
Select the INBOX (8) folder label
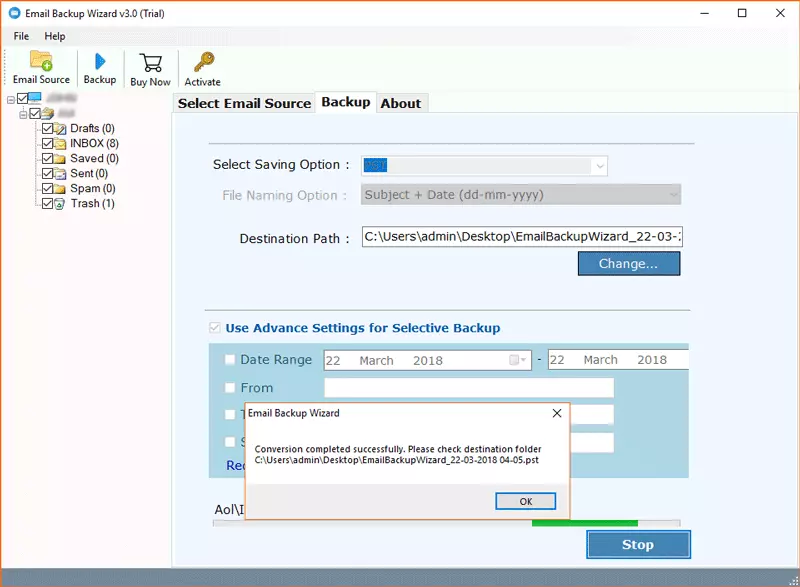(94, 143)
